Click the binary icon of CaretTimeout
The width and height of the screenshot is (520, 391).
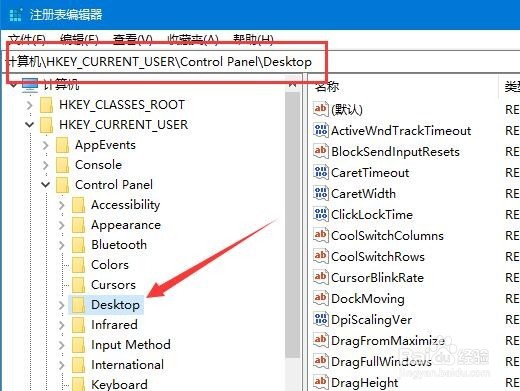pyautogui.click(x=321, y=172)
